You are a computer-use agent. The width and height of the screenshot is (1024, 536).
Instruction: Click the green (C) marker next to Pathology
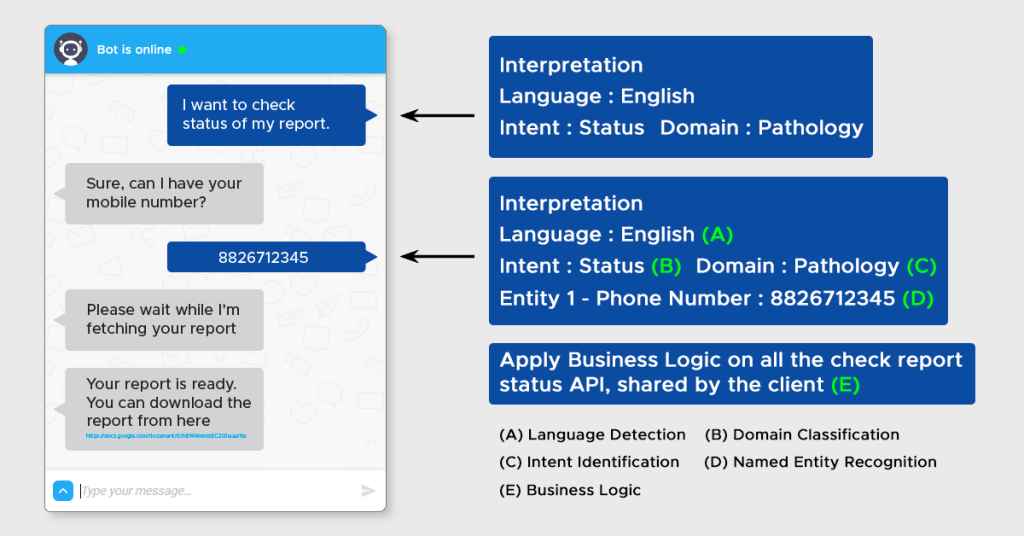pyautogui.click(x=921, y=266)
